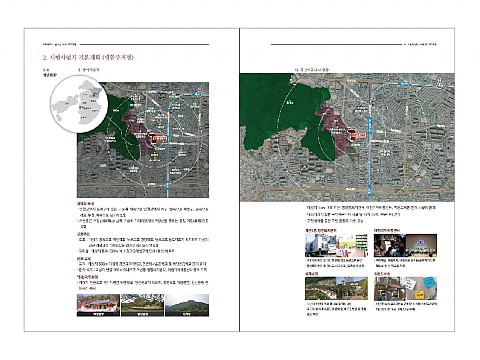This screenshot has height=360, width=480.
Task: Click the right page header text
Action: (420, 44)
